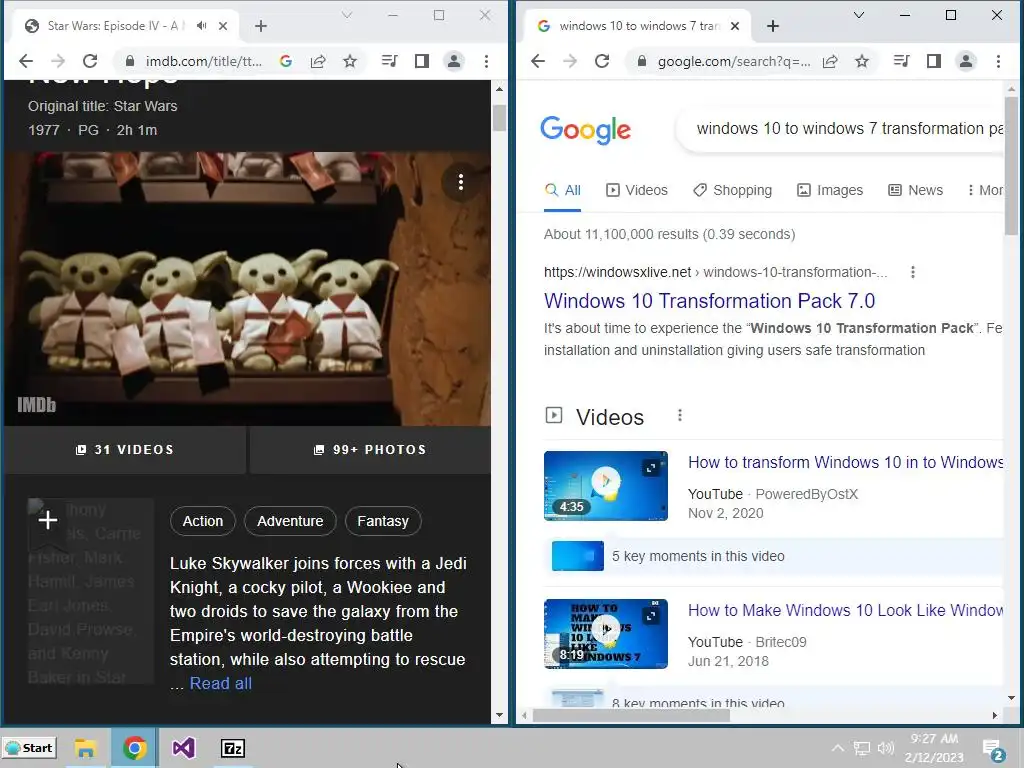The width and height of the screenshot is (1024, 768).
Task: Bookmark the Google search page
Action: point(862,61)
